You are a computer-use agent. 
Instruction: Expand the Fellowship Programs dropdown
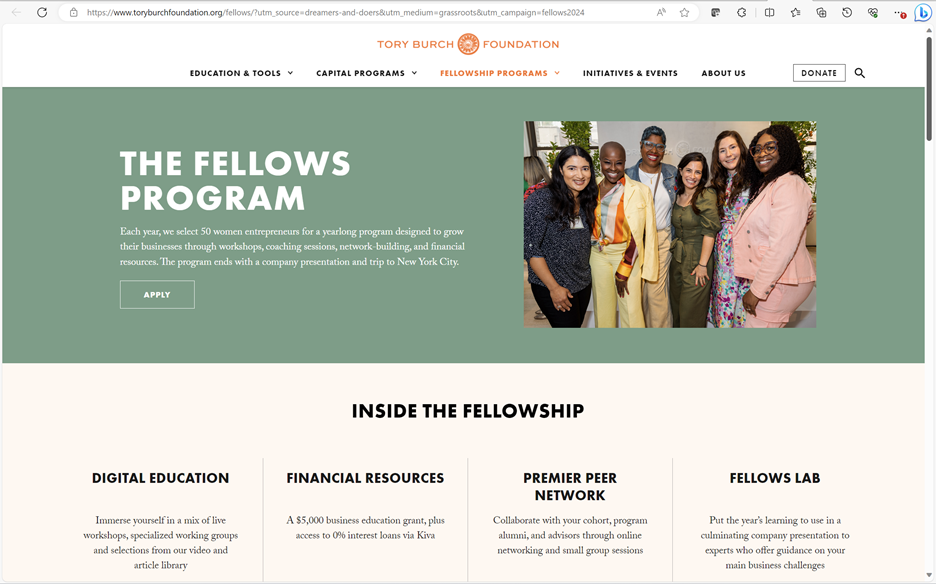pyautogui.click(x=499, y=73)
